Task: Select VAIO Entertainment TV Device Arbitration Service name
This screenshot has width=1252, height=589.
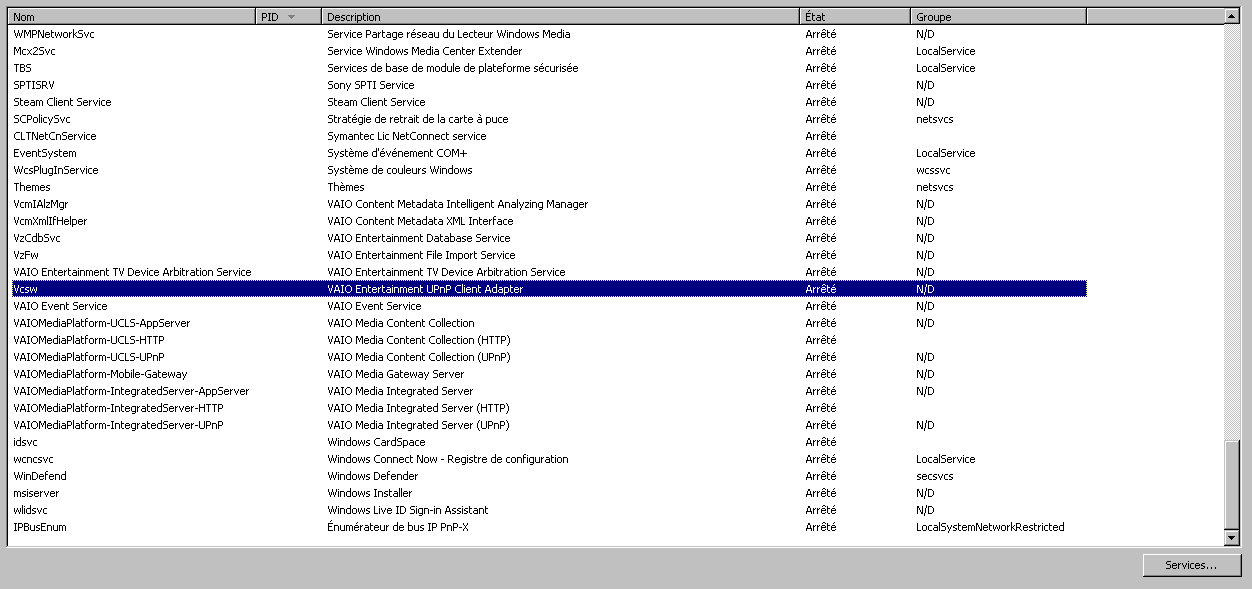Action: click(132, 272)
